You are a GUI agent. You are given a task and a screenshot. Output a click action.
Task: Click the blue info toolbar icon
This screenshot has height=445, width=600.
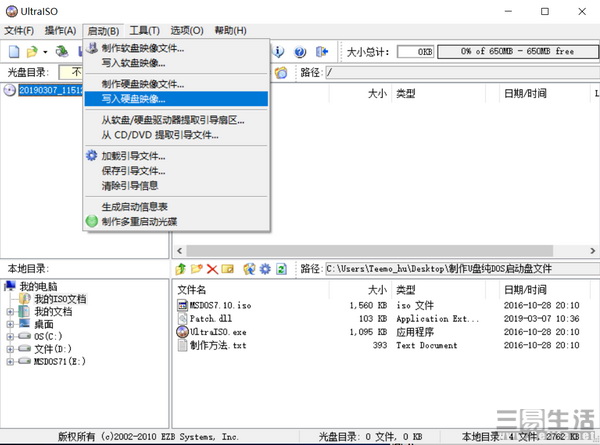[279, 51]
